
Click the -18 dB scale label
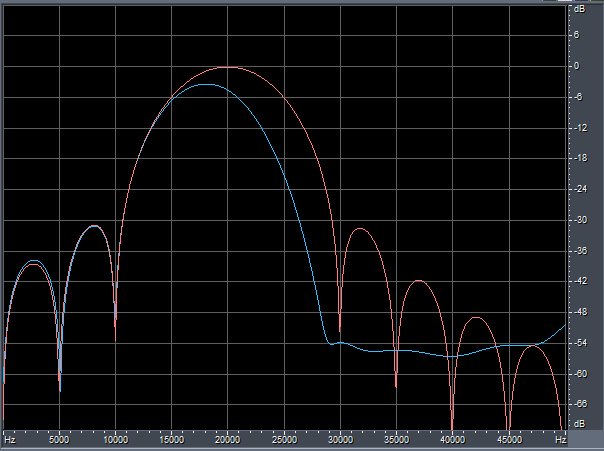(581, 158)
